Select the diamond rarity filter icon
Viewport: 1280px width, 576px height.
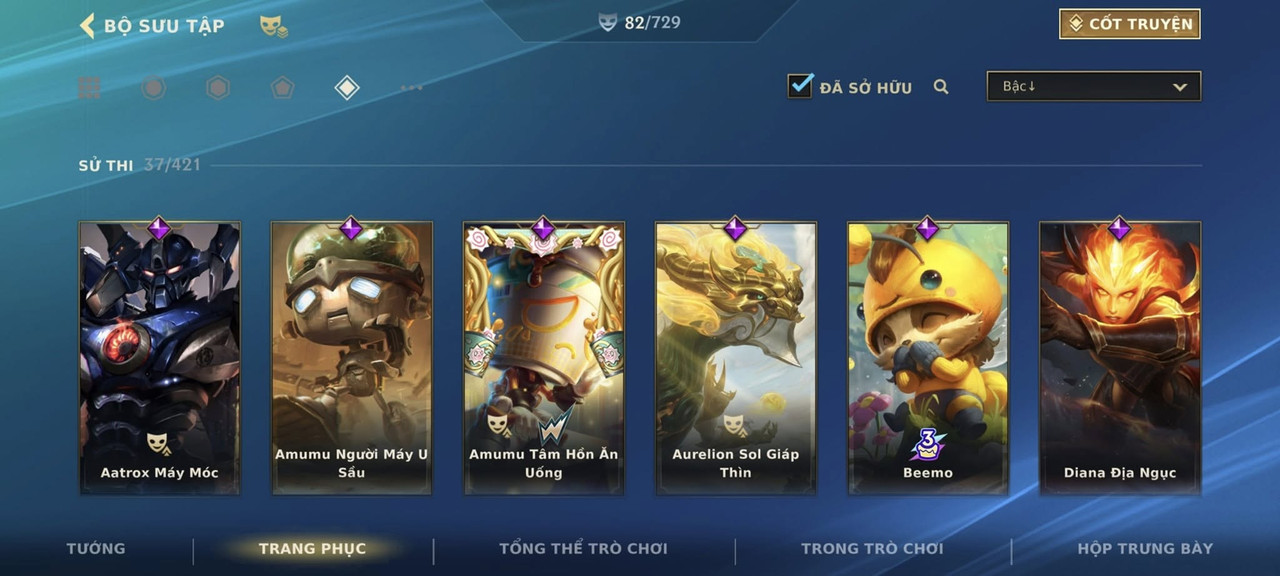pyautogui.click(x=347, y=88)
